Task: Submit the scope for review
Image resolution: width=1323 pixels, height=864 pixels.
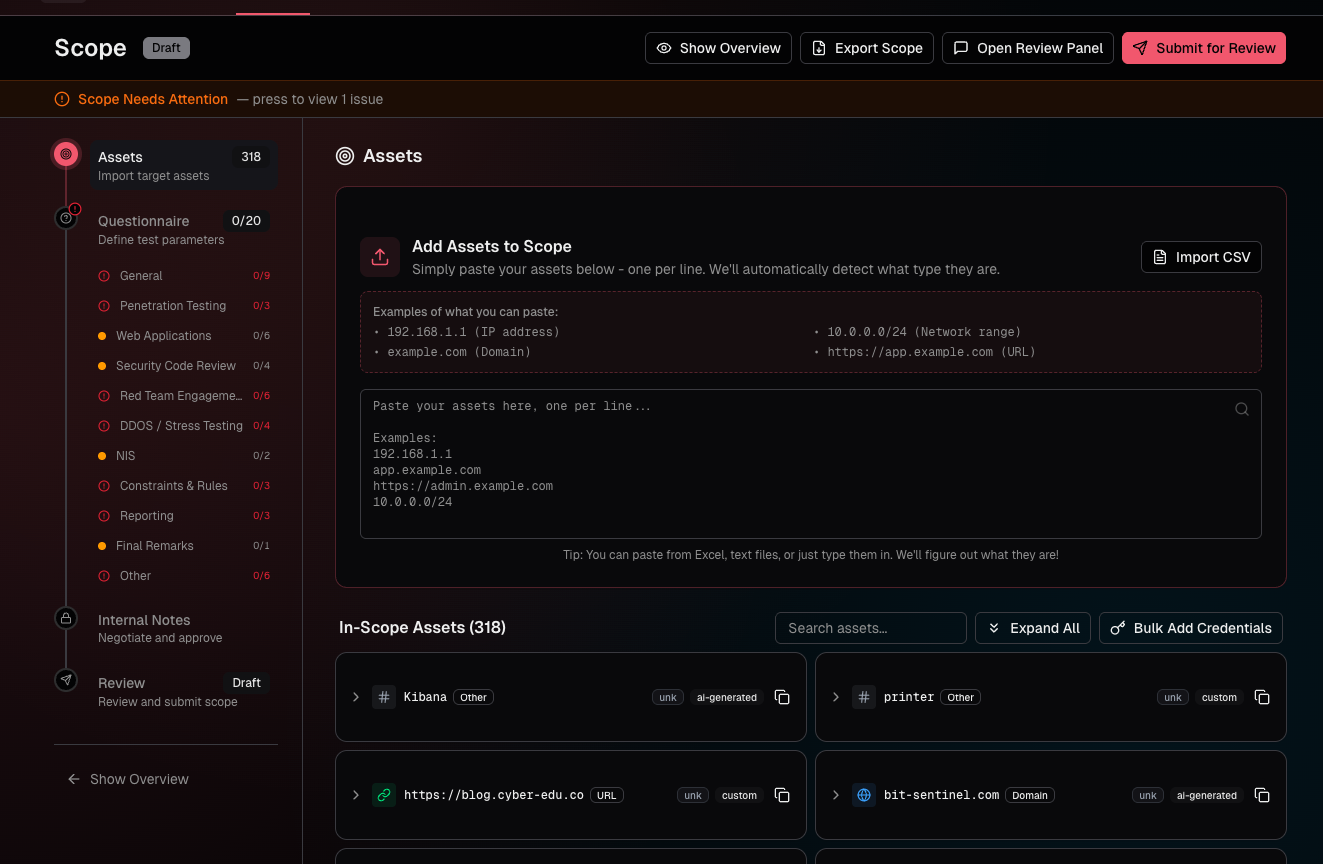Action: (x=1204, y=47)
